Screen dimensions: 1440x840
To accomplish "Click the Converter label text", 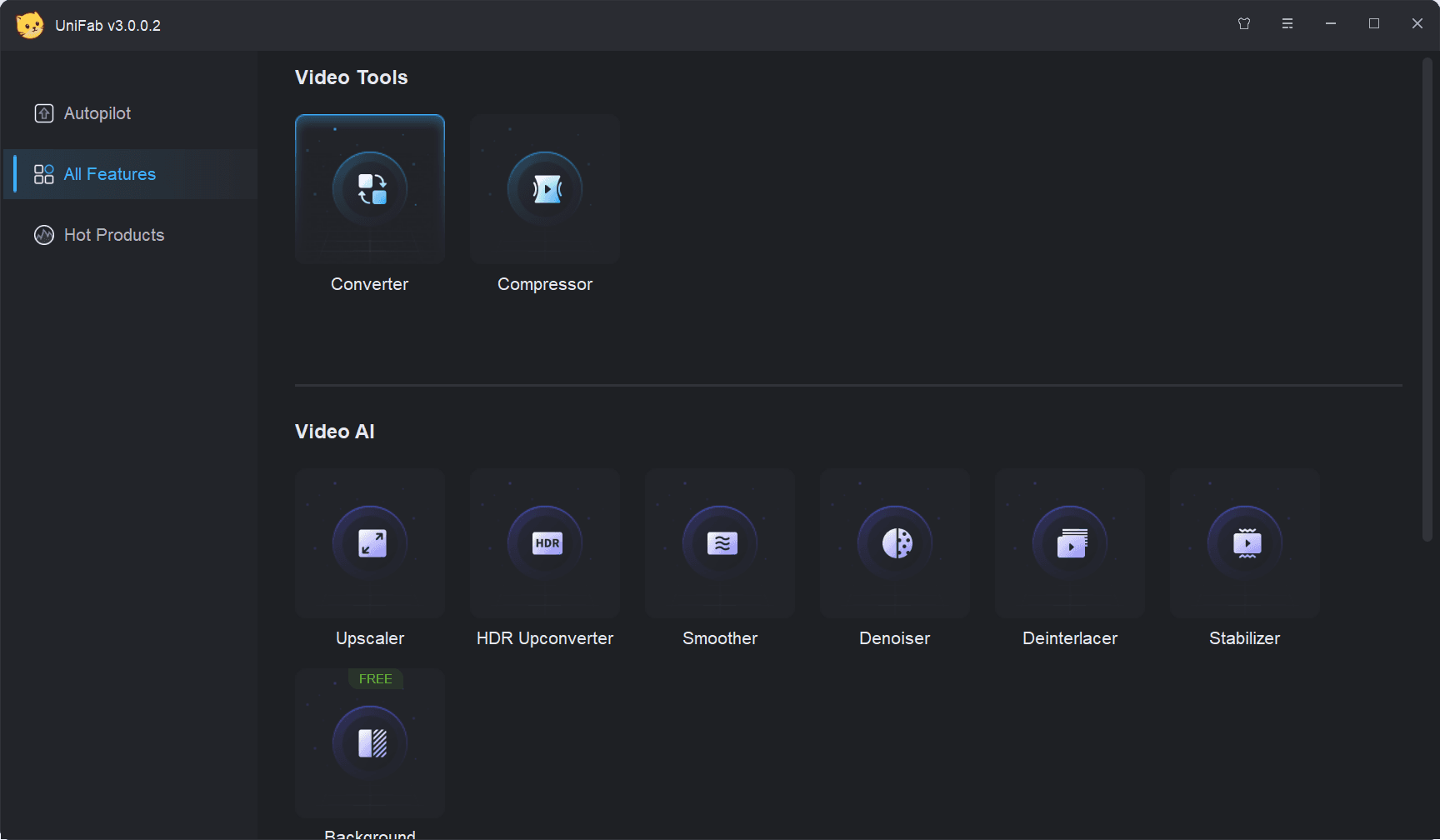I will click(x=370, y=284).
